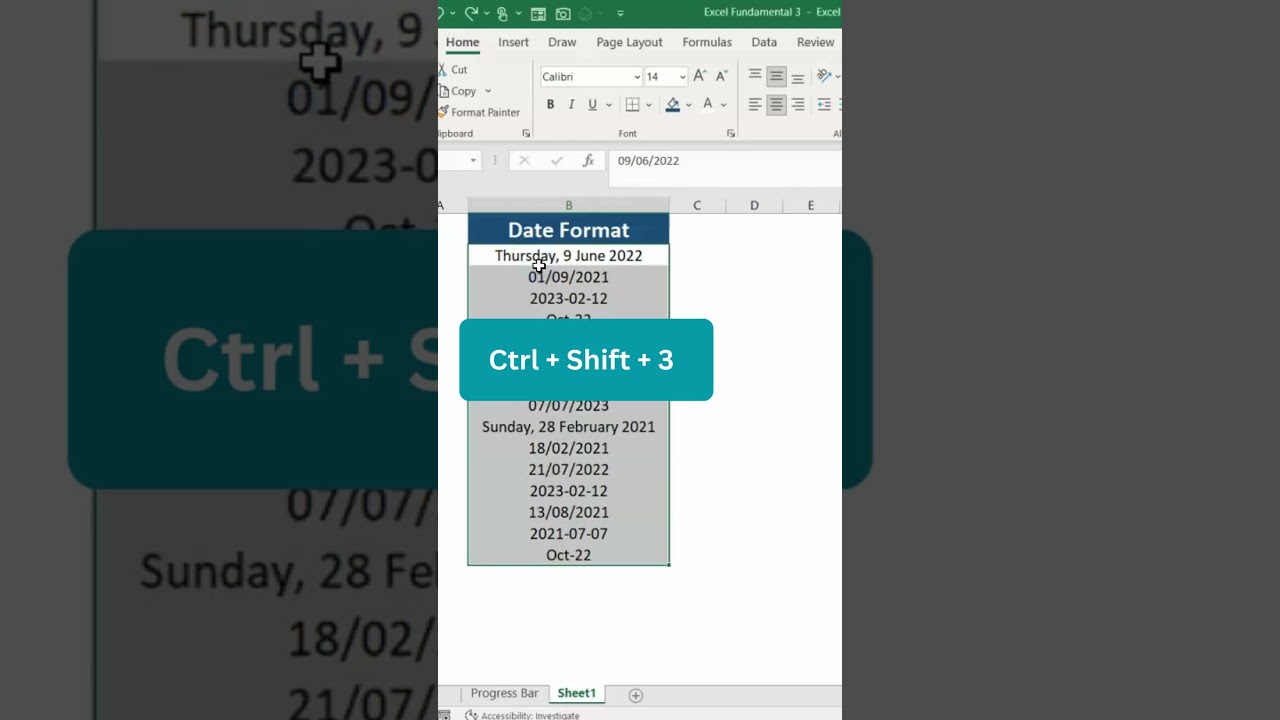This screenshot has height=720, width=1280.
Task: Click the Camera icon in the quick access toolbar
Action: click(563, 13)
